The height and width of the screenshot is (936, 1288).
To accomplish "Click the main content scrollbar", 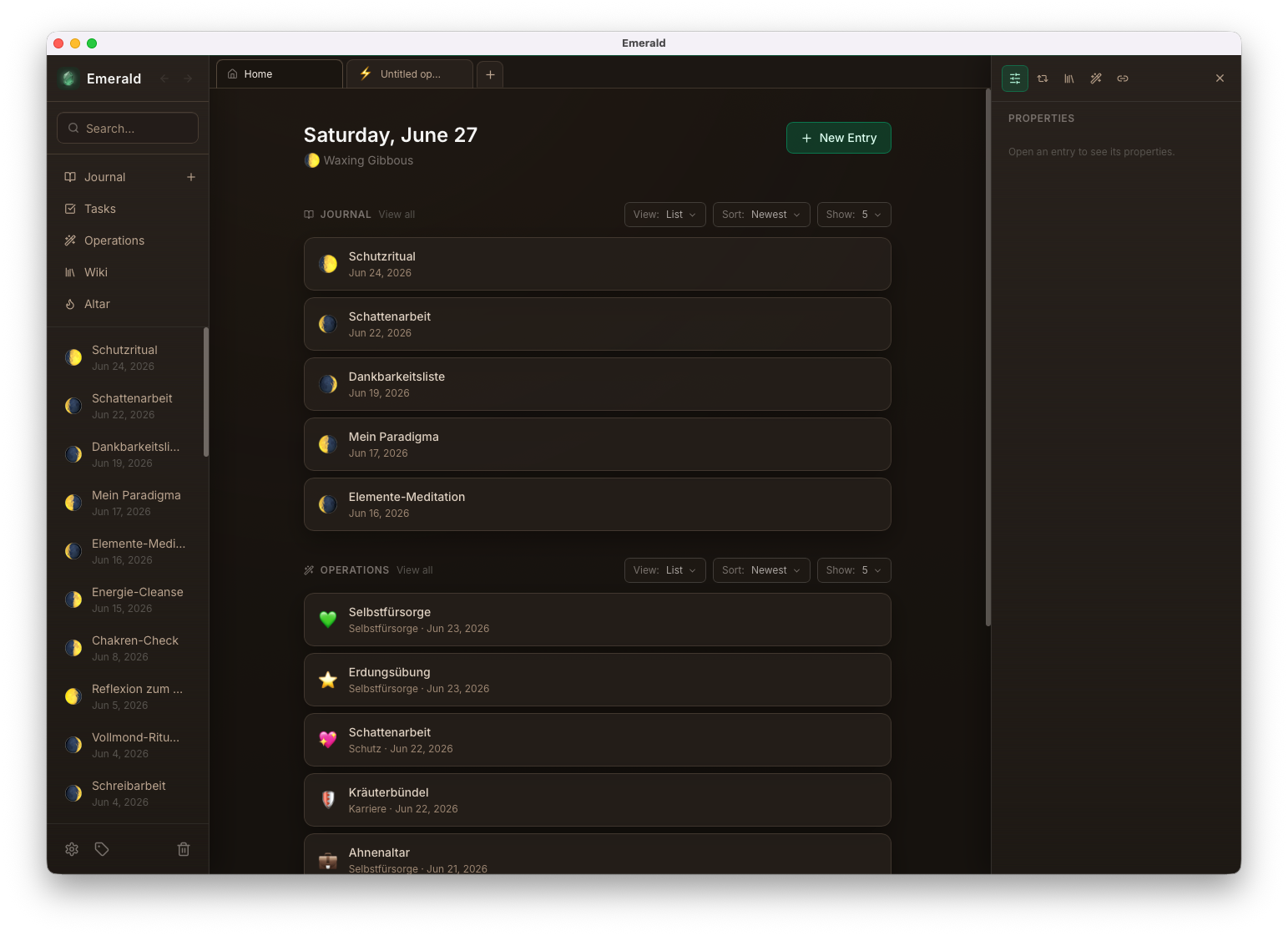I will [988, 357].
